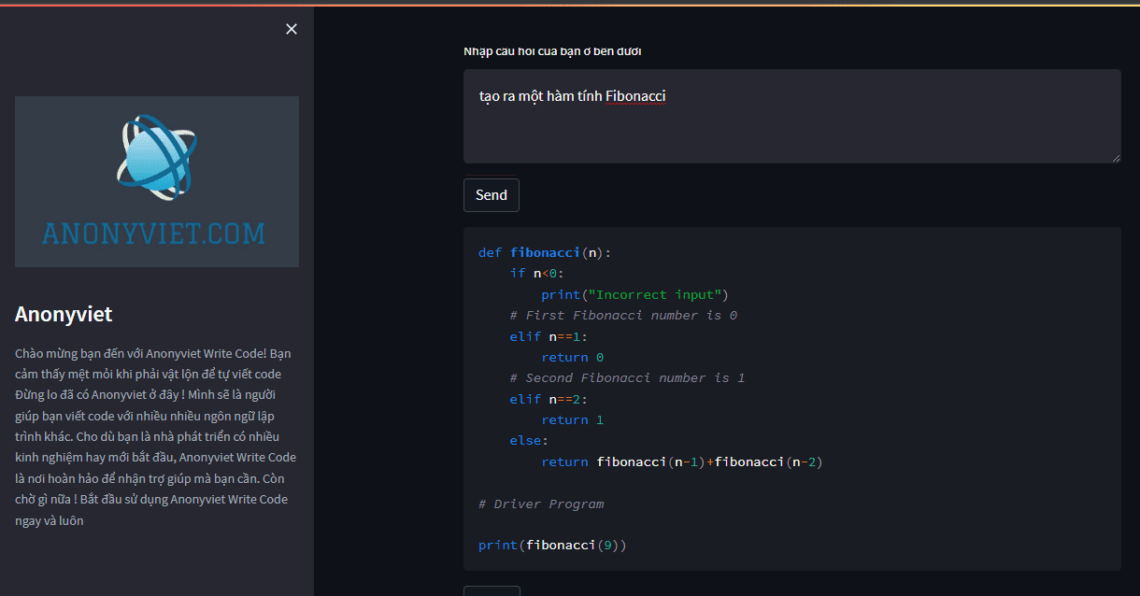Click the textarea resize grip icon

tap(1117, 155)
